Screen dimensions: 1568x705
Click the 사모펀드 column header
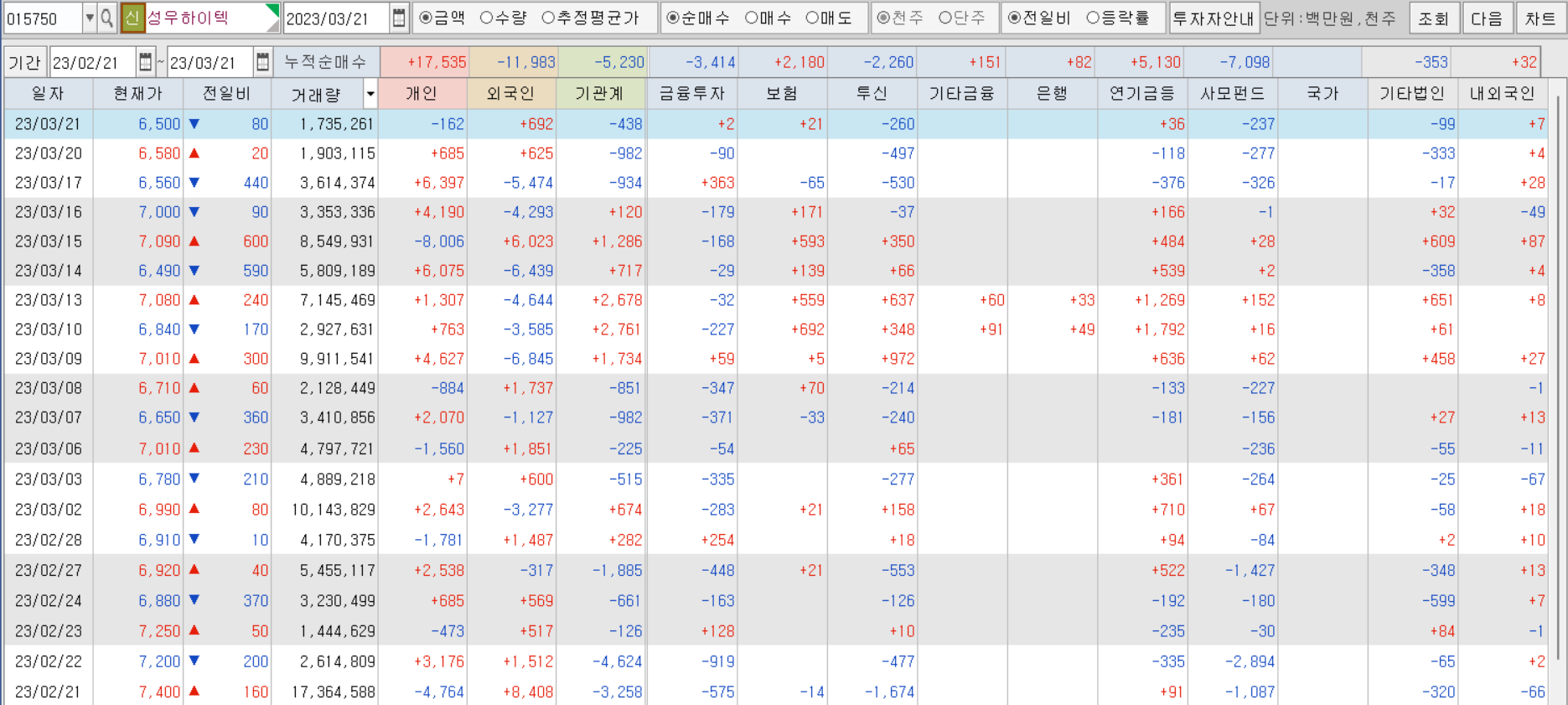(1232, 94)
